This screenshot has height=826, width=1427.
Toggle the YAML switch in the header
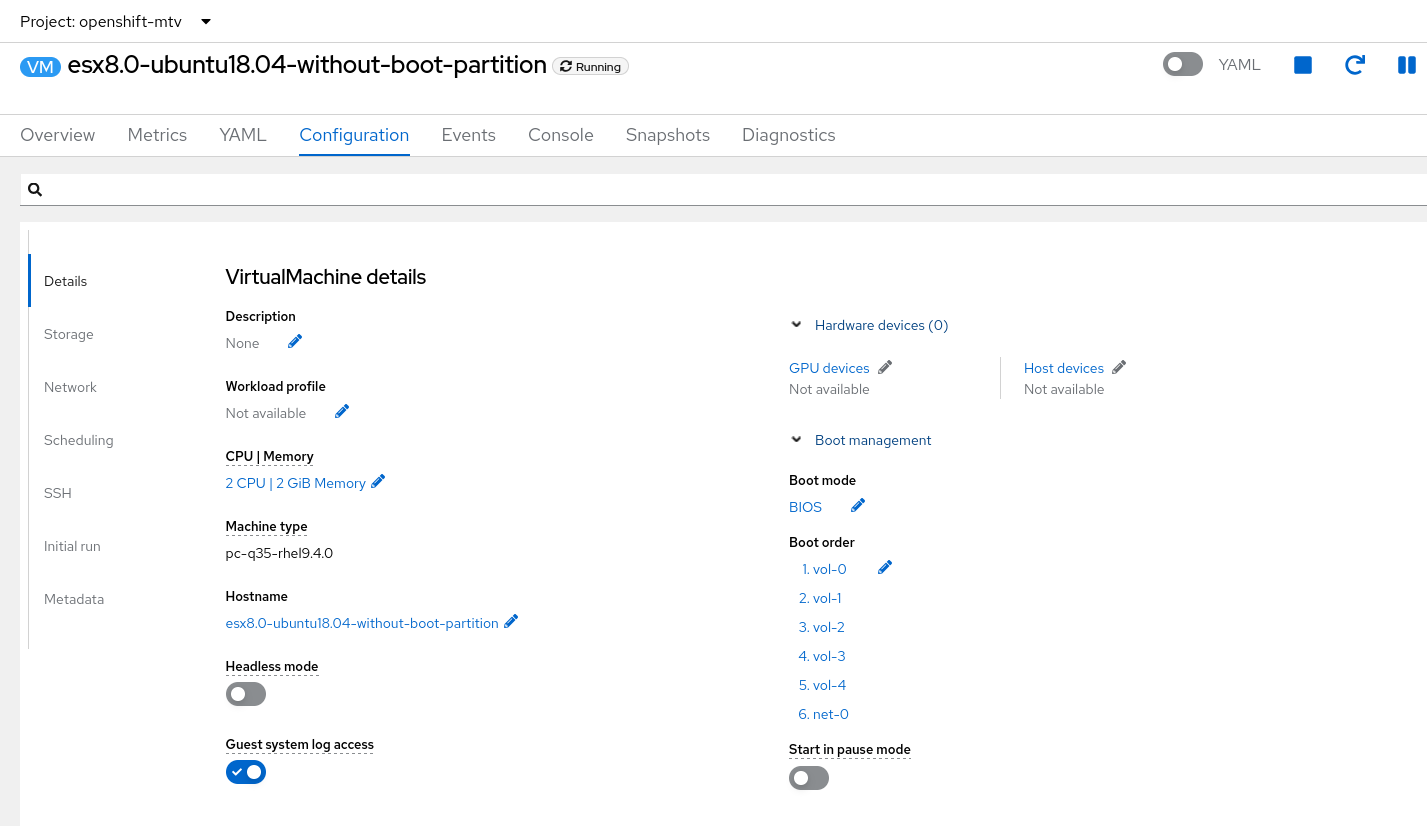tap(1183, 65)
